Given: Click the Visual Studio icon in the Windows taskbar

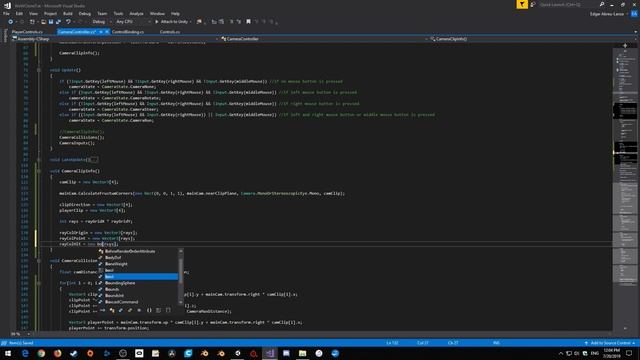Looking at the screenshot, I should pos(270,353).
